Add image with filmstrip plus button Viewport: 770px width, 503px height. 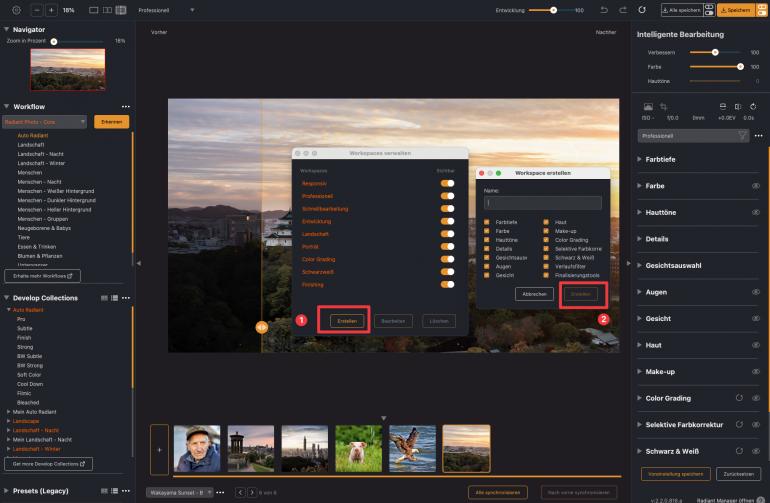159,449
